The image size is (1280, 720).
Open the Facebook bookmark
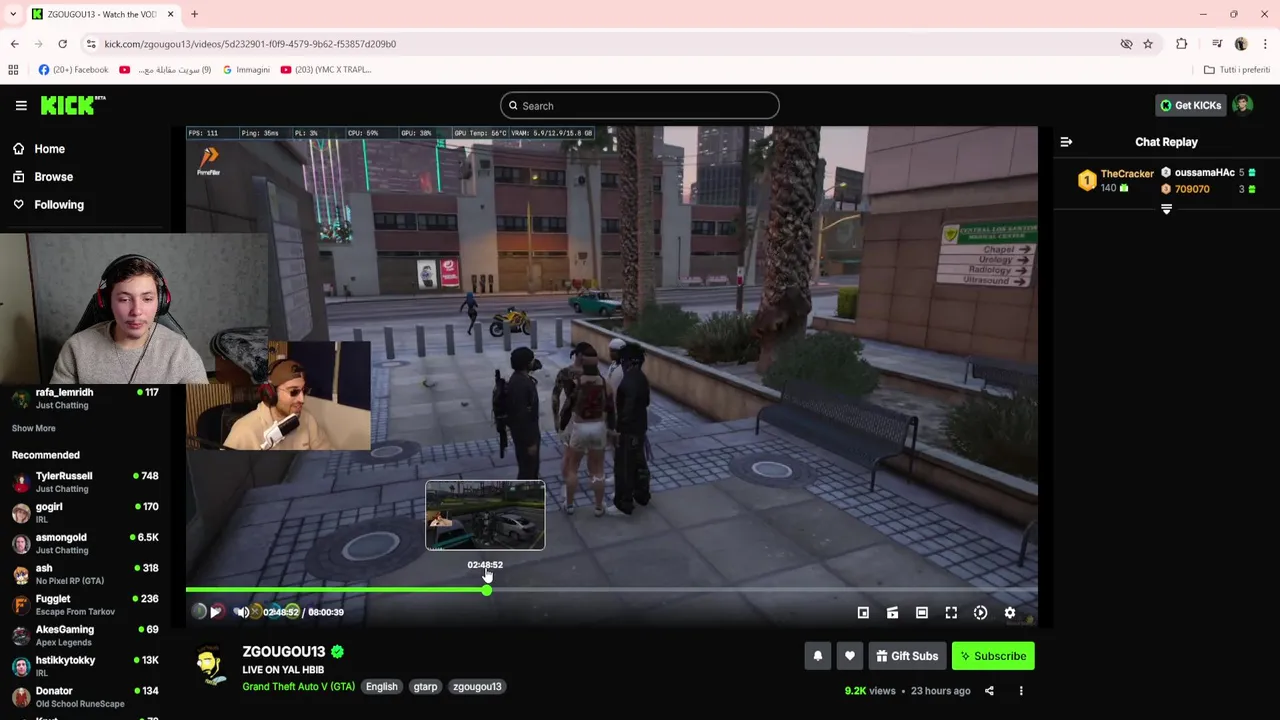pyautogui.click(x=73, y=70)
